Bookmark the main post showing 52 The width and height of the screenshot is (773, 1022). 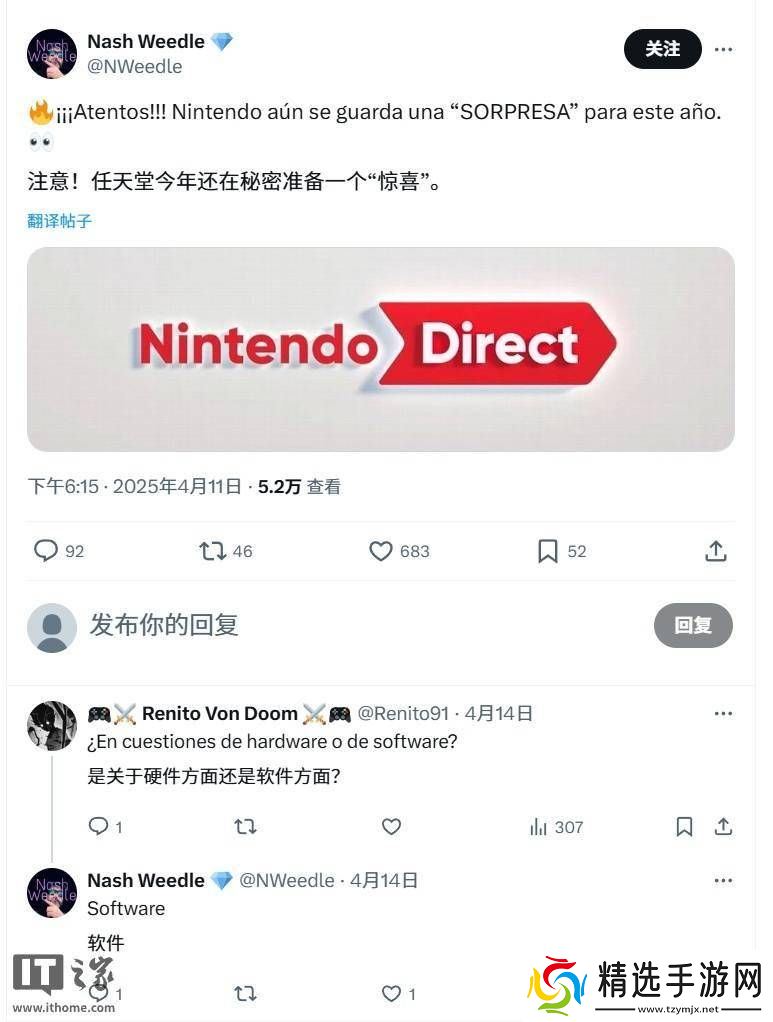[x=547, y=551]
